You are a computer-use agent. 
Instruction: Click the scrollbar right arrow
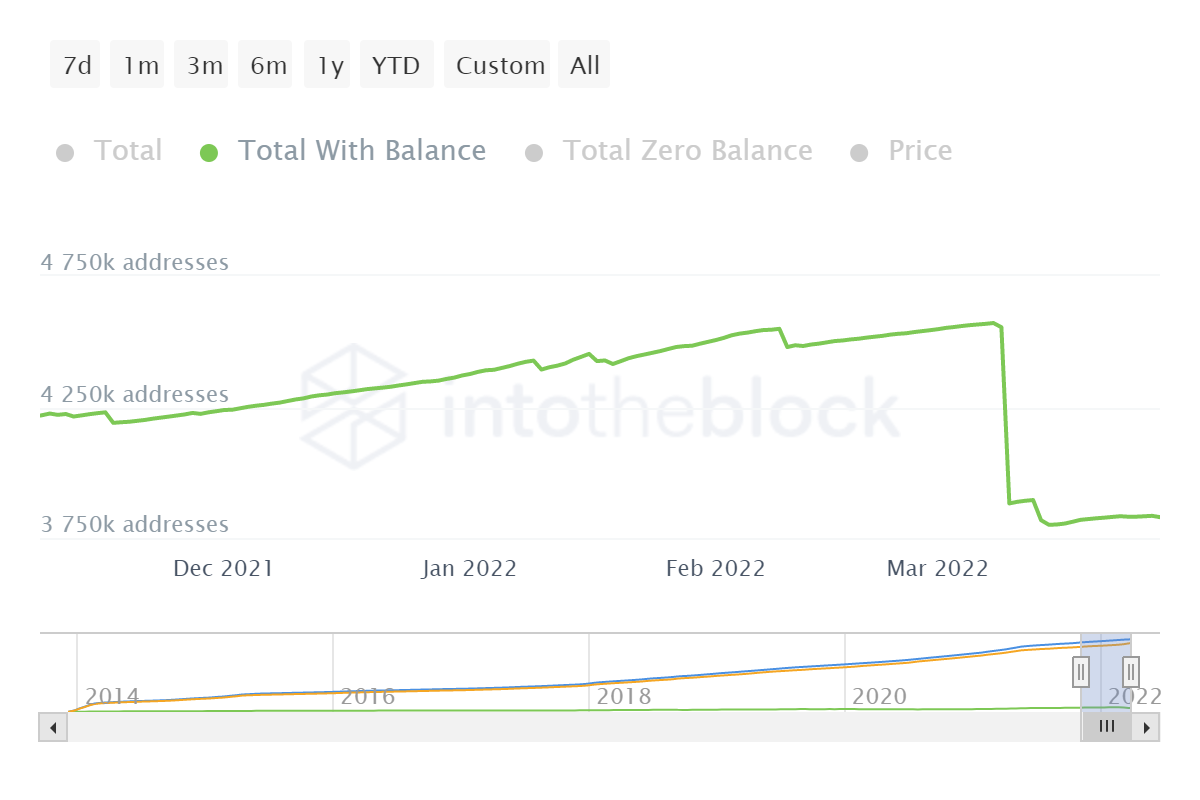(x=1147, y=727)
